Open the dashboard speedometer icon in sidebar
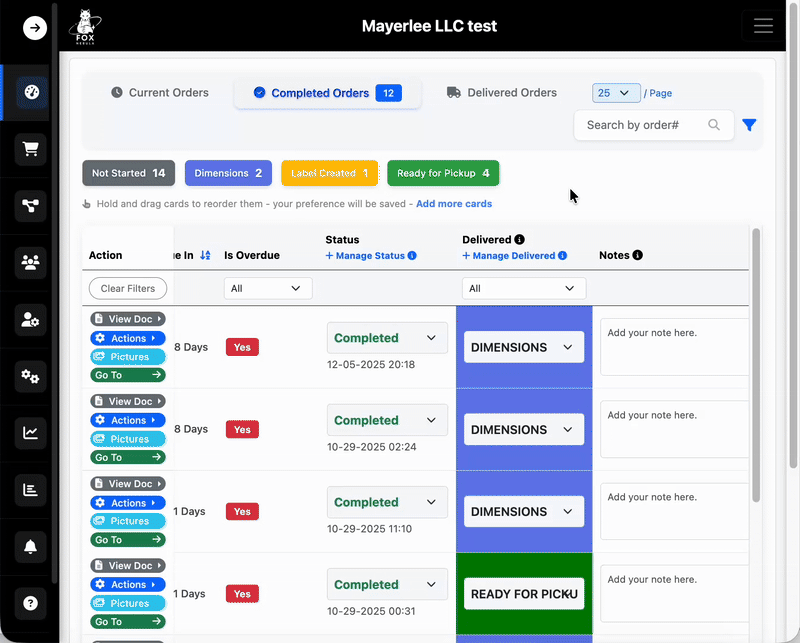 30,94
